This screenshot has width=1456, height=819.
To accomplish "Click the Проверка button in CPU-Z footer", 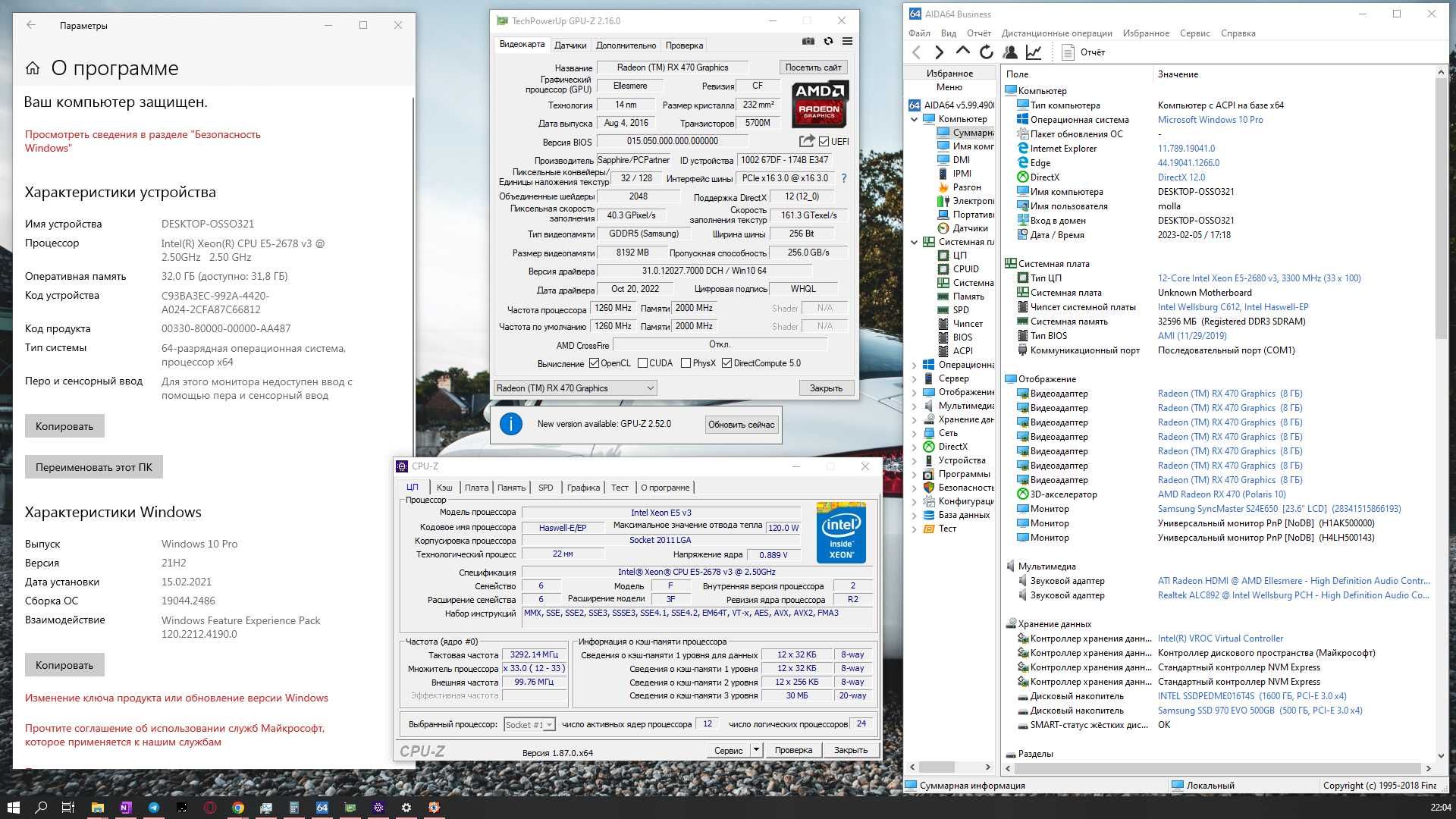I will pos(793,750).
